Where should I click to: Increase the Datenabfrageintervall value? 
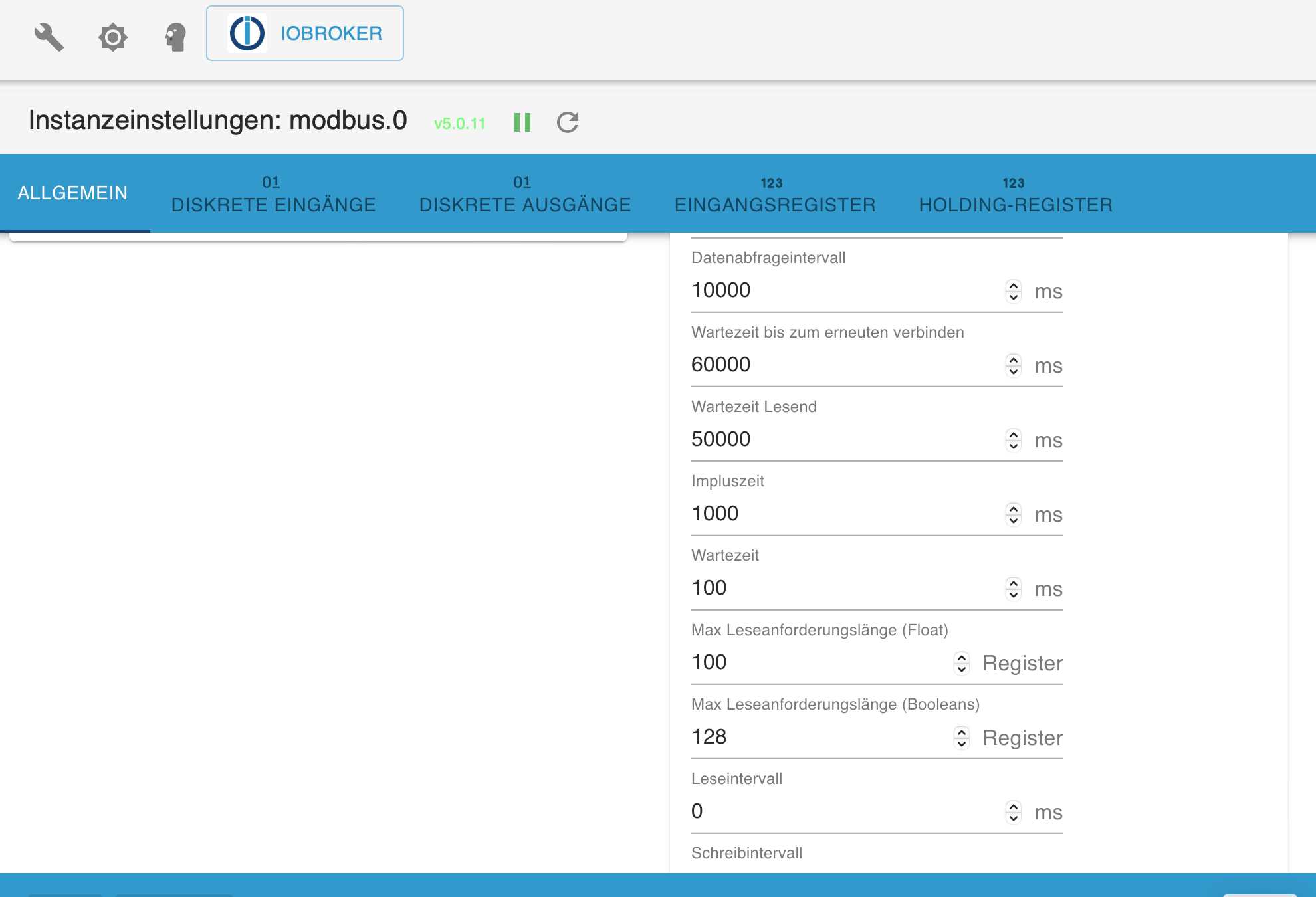(1013, 285)
